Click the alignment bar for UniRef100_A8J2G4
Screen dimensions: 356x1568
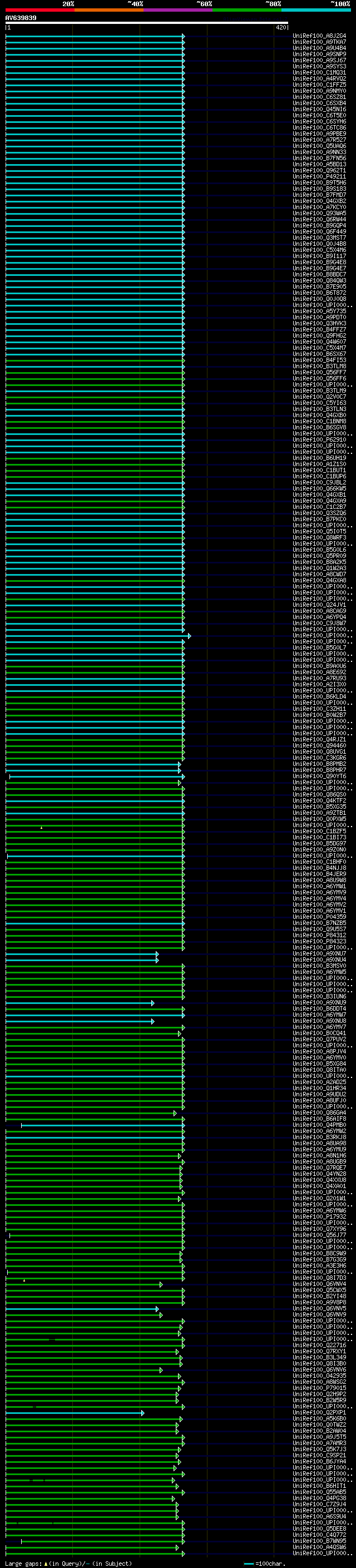pyautogui.click(x=95, y=37)
